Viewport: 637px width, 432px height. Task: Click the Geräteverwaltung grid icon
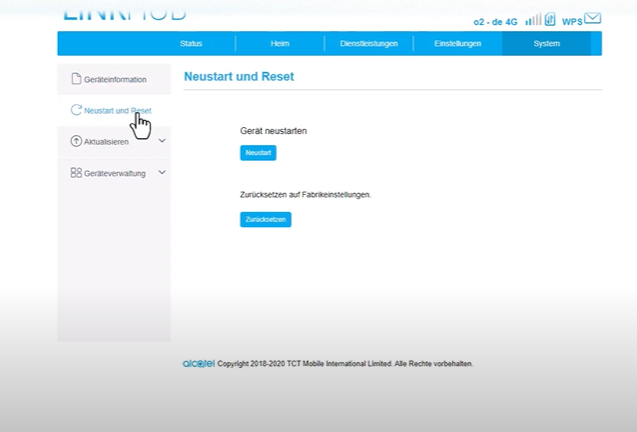click(x=76, y=172)
